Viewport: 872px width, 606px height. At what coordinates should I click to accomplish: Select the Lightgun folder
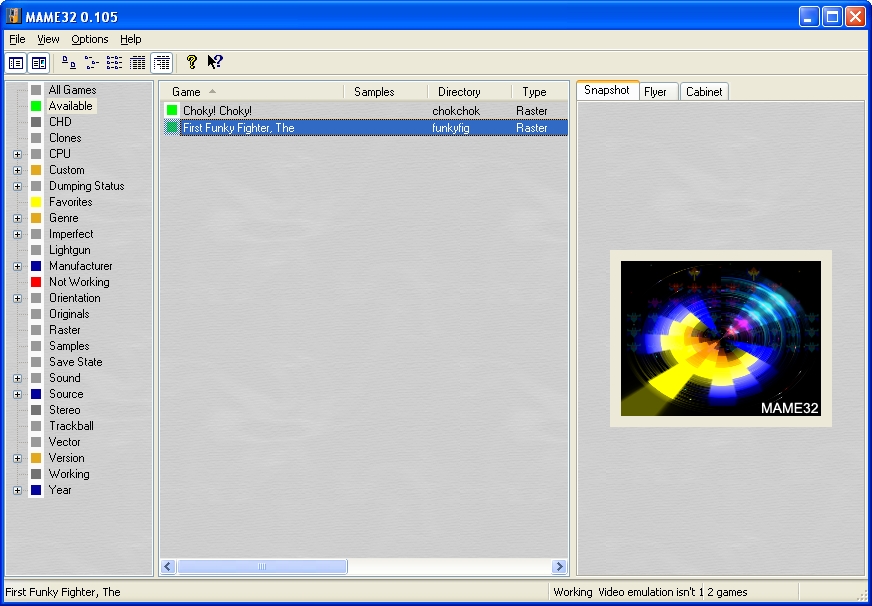pyautogui.click(x=70, y=250)
